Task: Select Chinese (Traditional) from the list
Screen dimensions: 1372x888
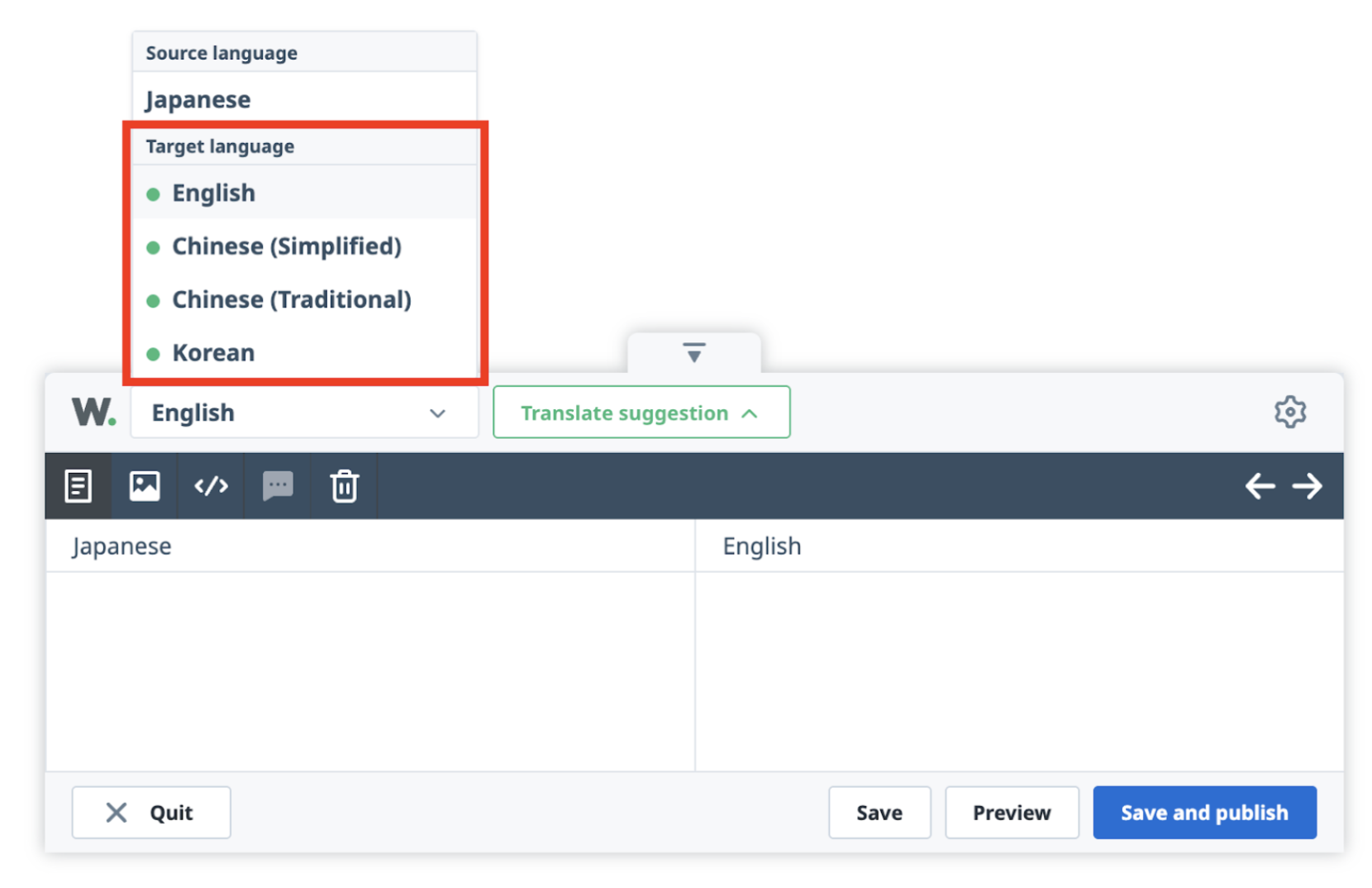Action: pyautogui.click(x=291, y=300)
